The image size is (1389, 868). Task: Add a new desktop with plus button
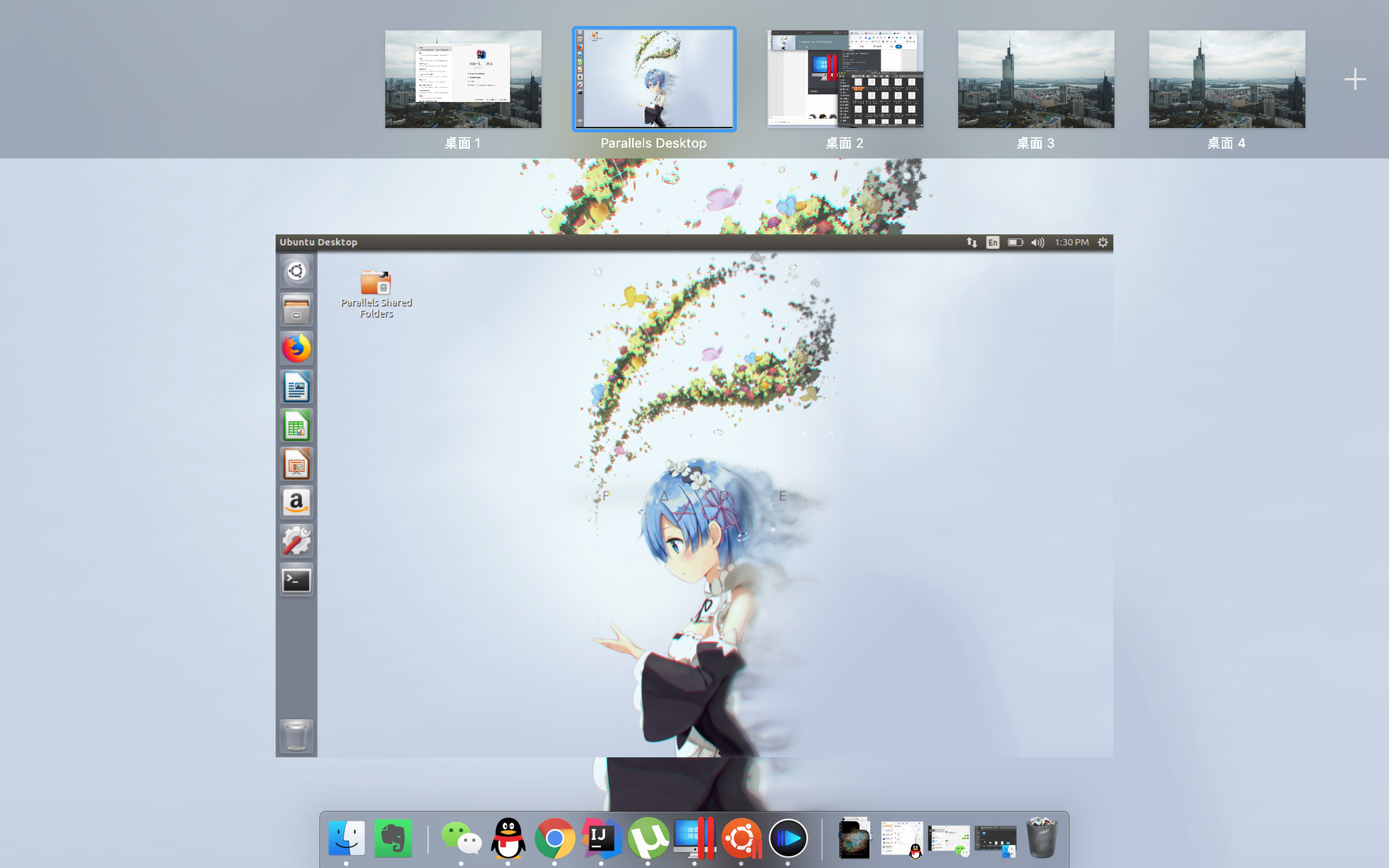click(x=1355, y=79)
